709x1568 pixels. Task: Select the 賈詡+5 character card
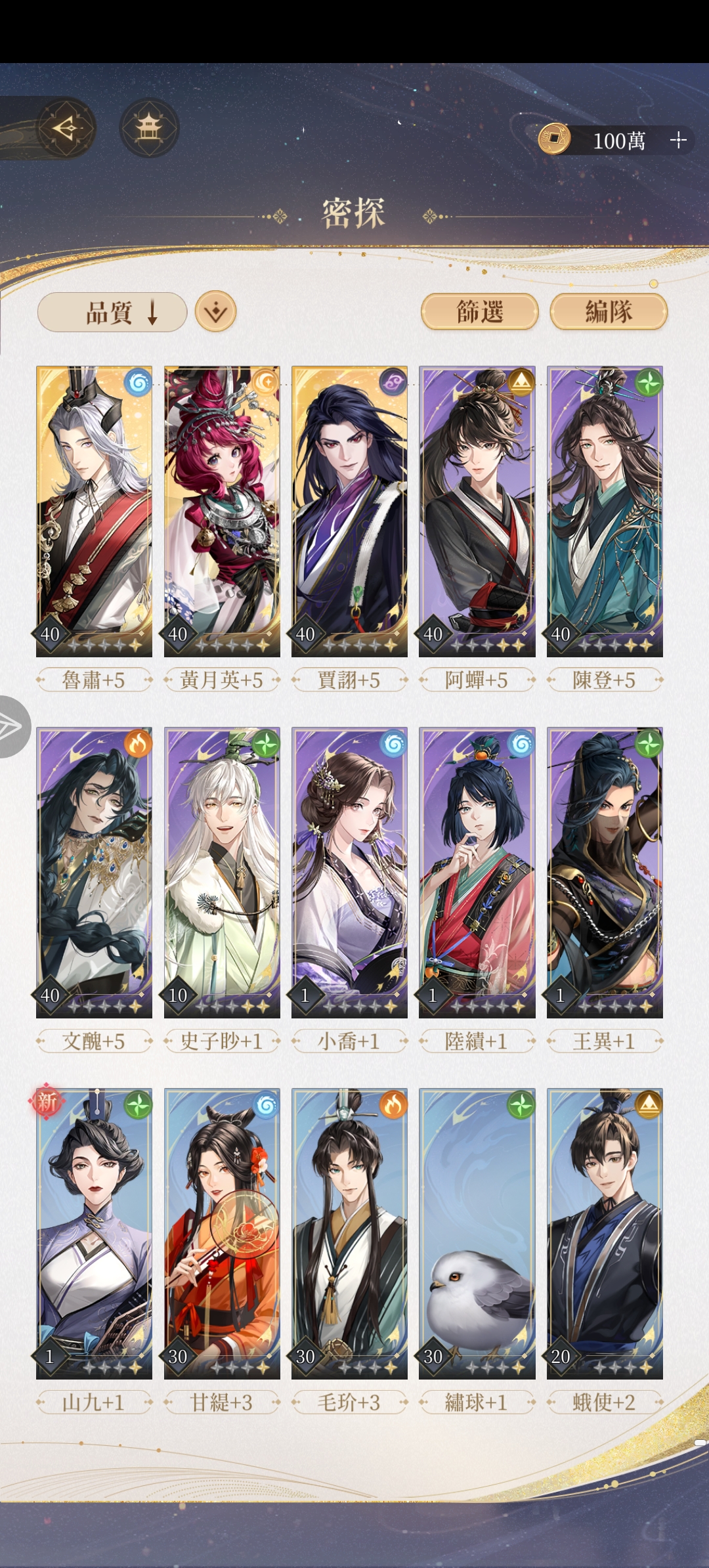[x=349, y=512]
